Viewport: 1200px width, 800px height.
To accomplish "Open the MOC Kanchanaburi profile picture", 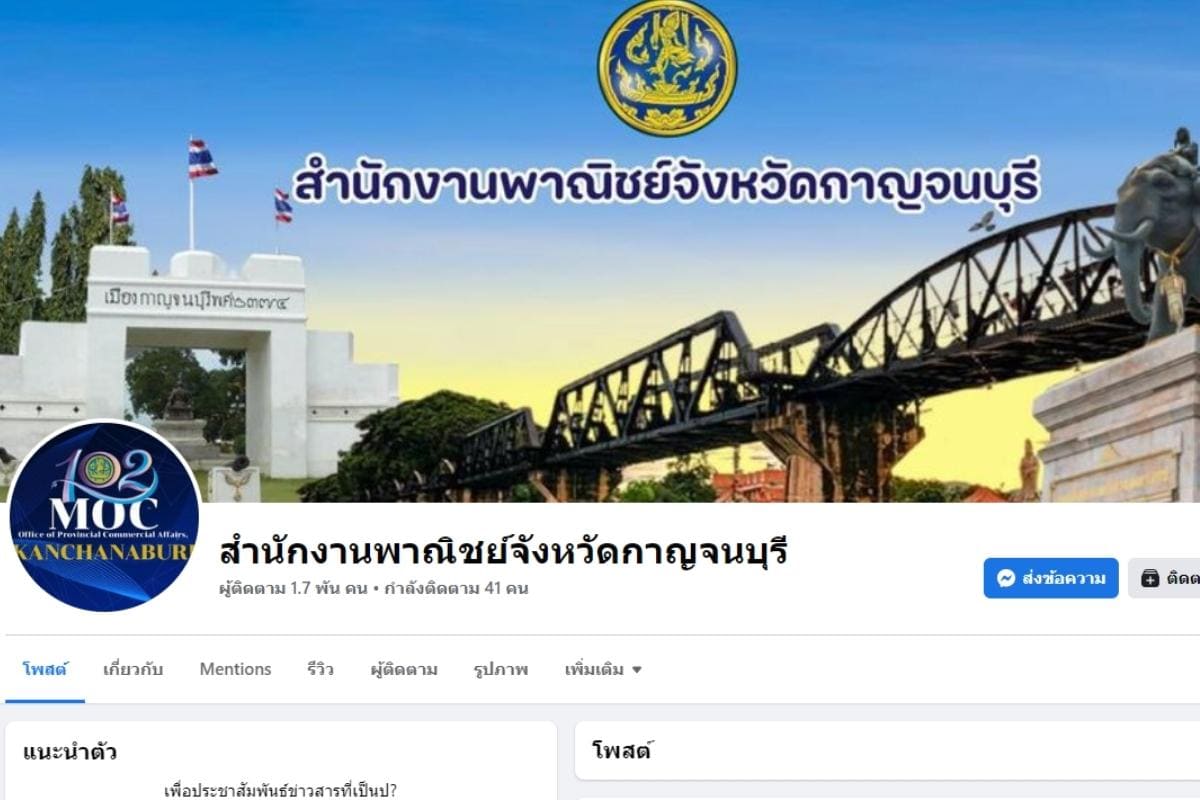I will [x=104, y=516].
